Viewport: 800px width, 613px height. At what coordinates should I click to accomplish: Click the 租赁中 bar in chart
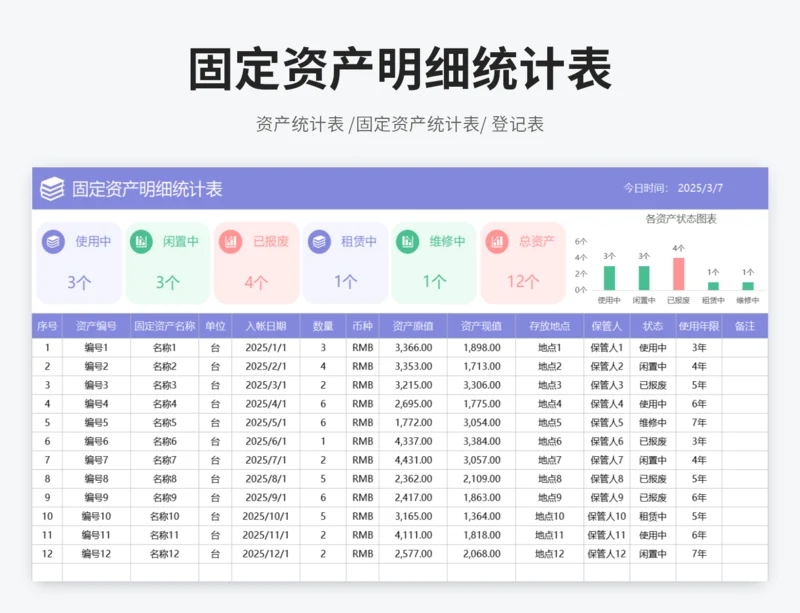tap(713, 286)
